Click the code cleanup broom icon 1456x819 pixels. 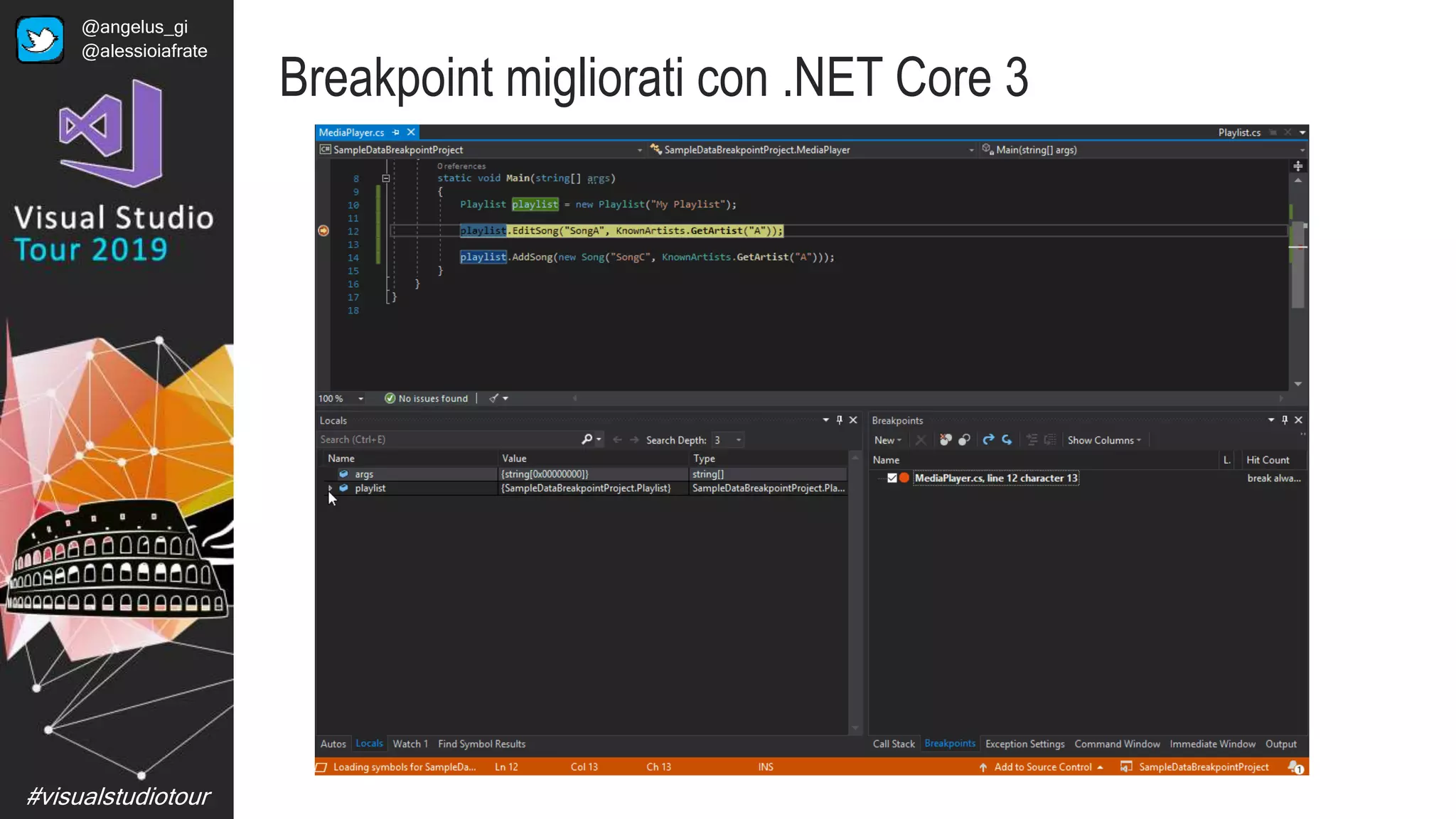(493, 398)
